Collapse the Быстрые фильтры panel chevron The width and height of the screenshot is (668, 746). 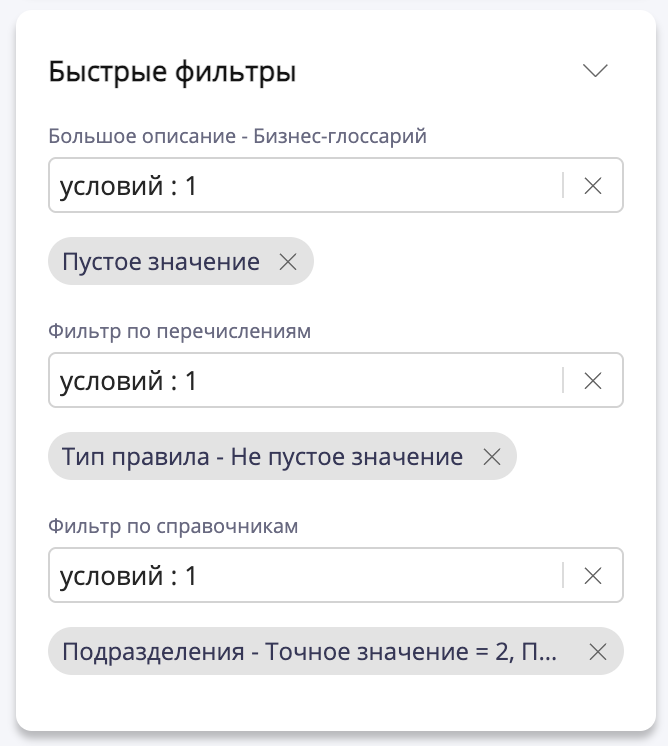(595, 72)
